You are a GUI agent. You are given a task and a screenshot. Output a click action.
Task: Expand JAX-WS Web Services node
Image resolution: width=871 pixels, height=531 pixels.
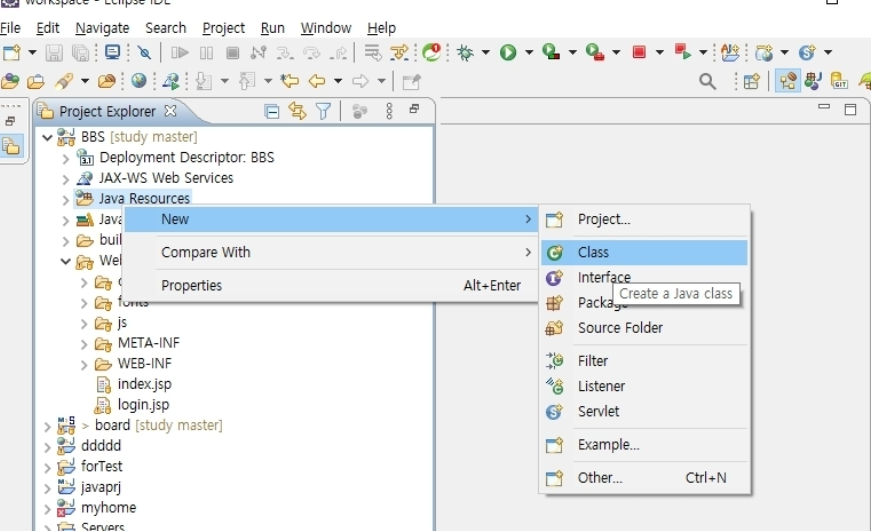tap(66, 179)
